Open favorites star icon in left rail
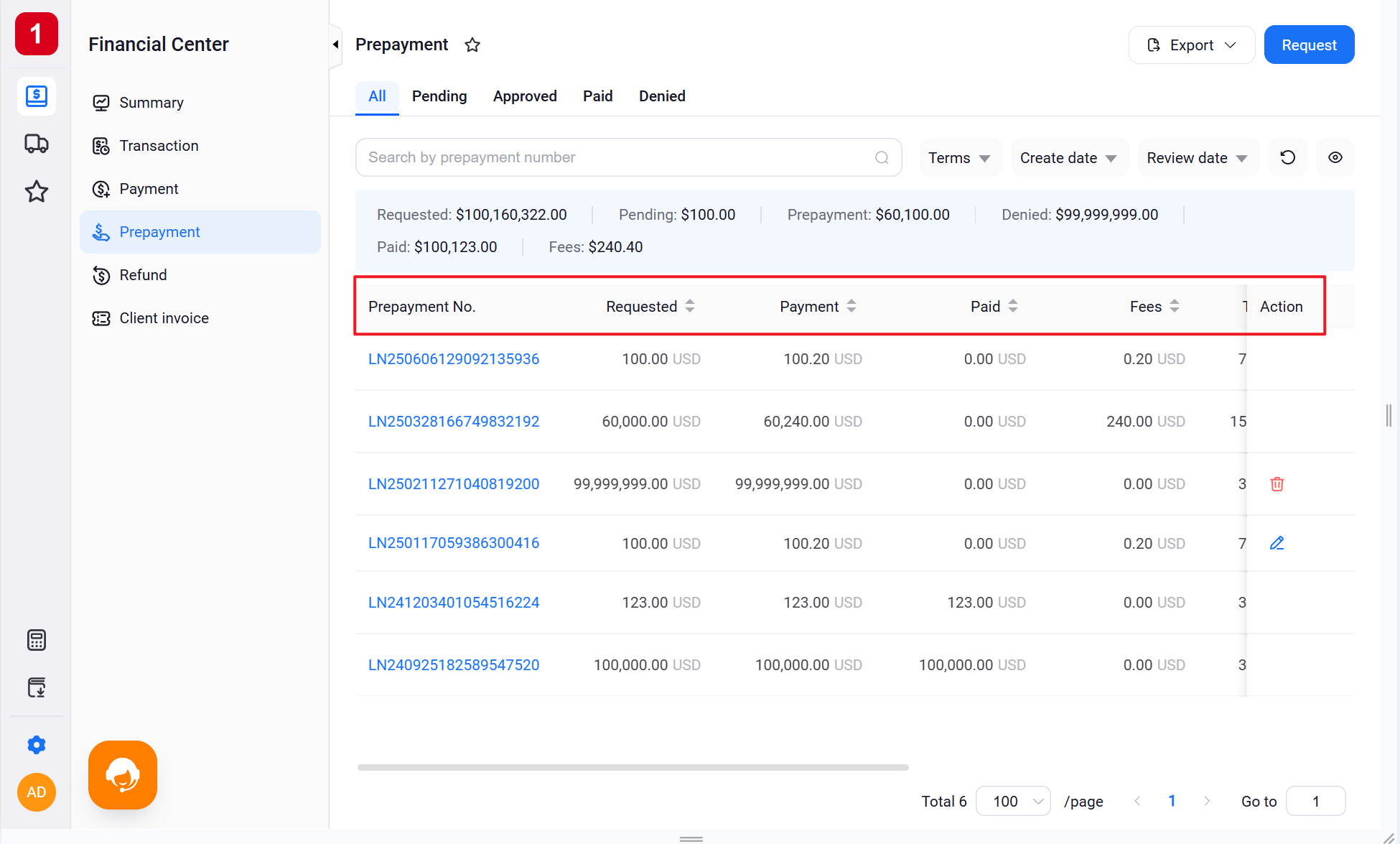The height and width of the screenshot is (844, 1400). pyautogui.click(x=36, y=192)
